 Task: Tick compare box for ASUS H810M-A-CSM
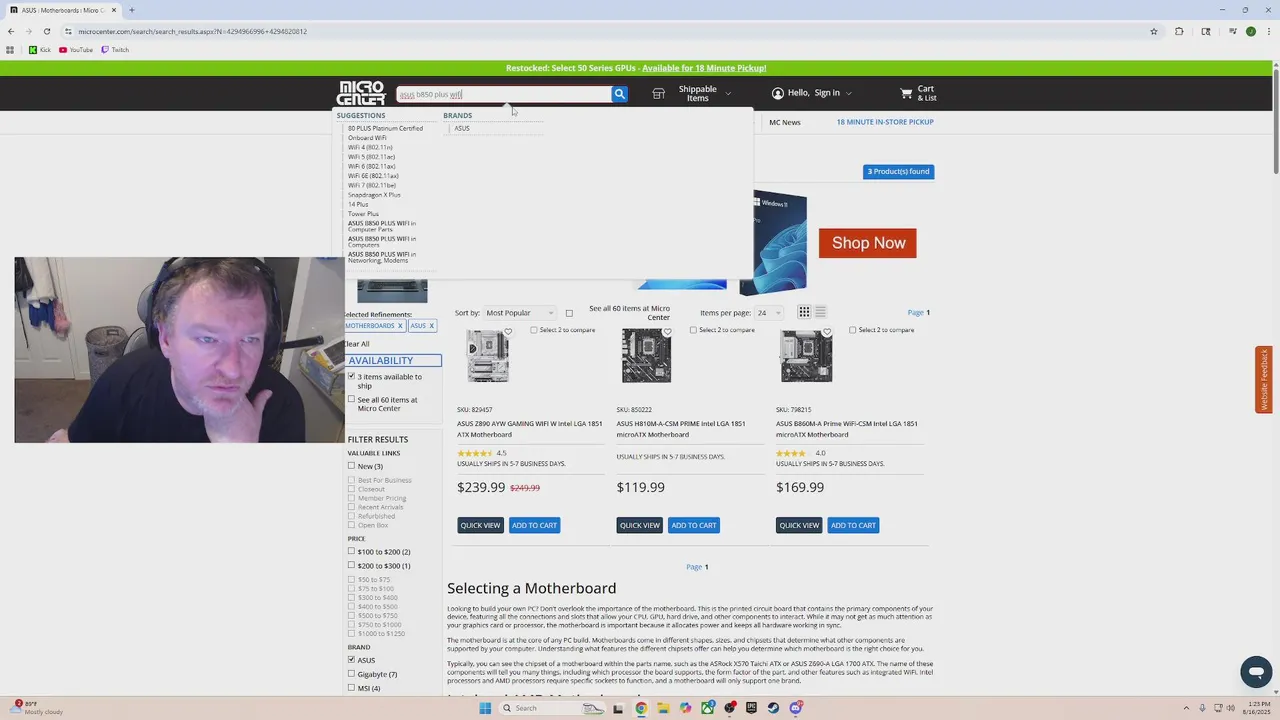coord(693,330)
